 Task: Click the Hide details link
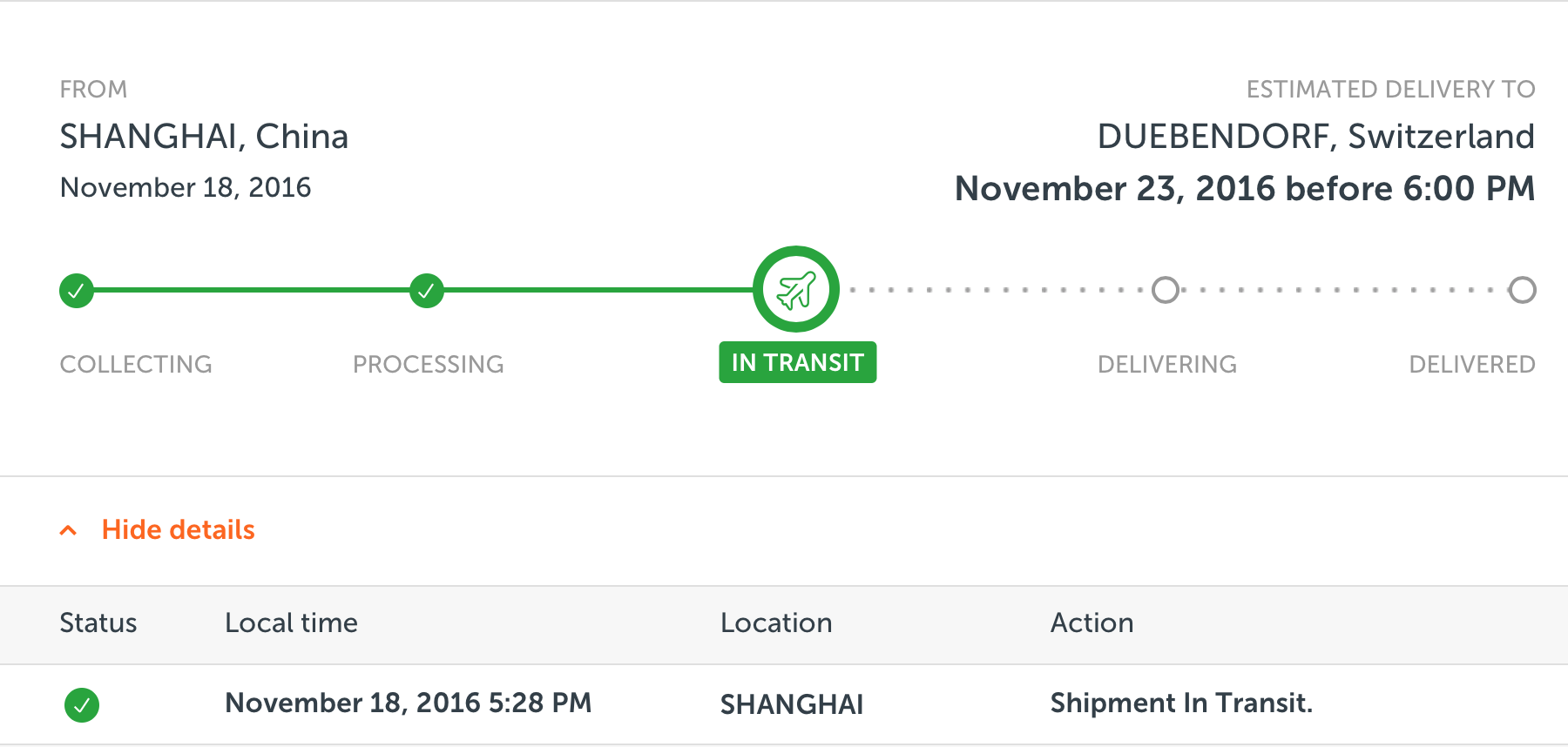(x=179, y=529)
